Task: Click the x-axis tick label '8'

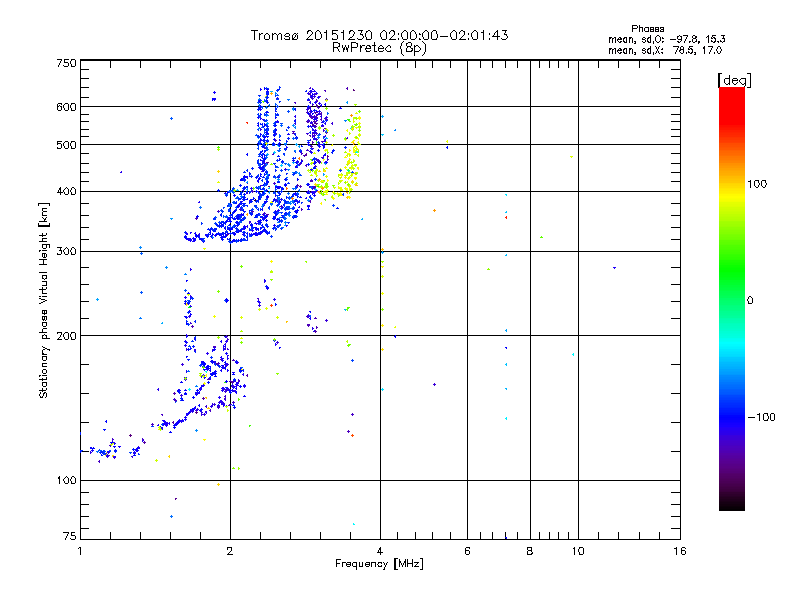Action: coord(530,551)
